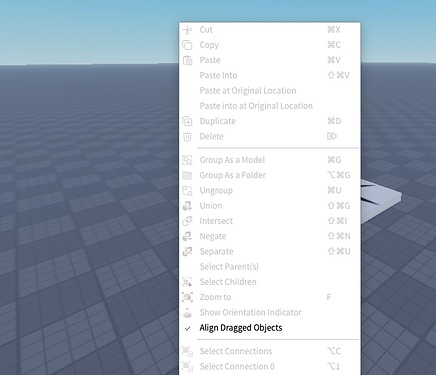The height and width of the screenshot is (375, 436).
Task: Click the Show Orientation Indicator icon
Action: (x=187, y=312)
